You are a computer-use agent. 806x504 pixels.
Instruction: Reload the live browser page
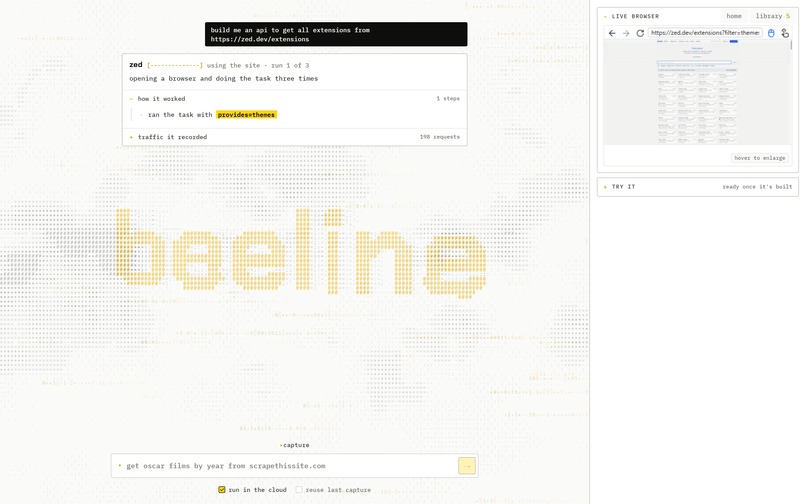coord(640,33)
